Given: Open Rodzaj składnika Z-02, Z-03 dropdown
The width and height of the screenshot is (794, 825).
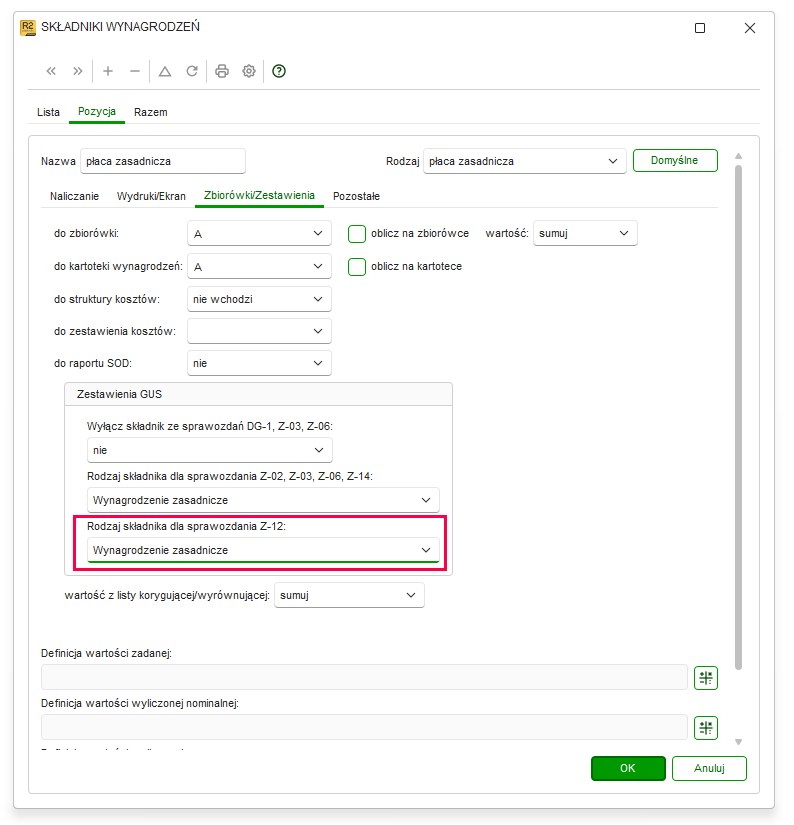Looking at the screenshot, I should tap(263, 500).
